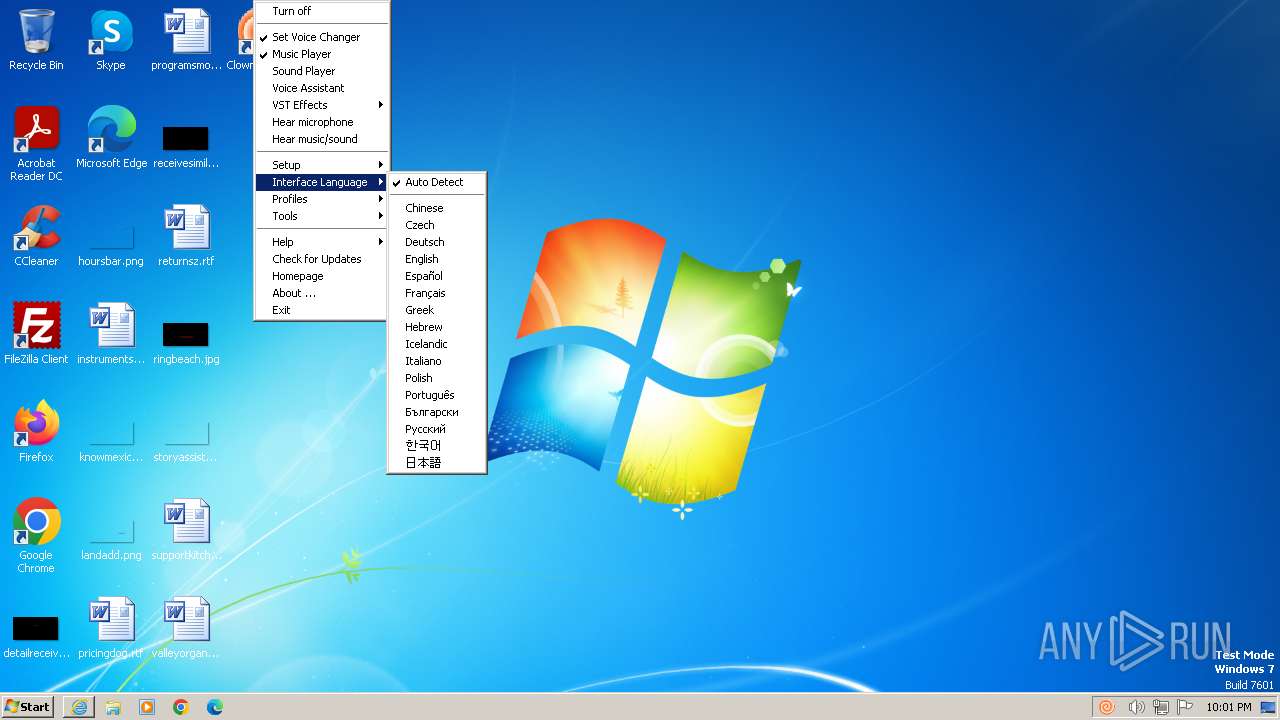Choose Turn off in the menu
This screenshot has width=1280, height=720.
click(321, 11)
